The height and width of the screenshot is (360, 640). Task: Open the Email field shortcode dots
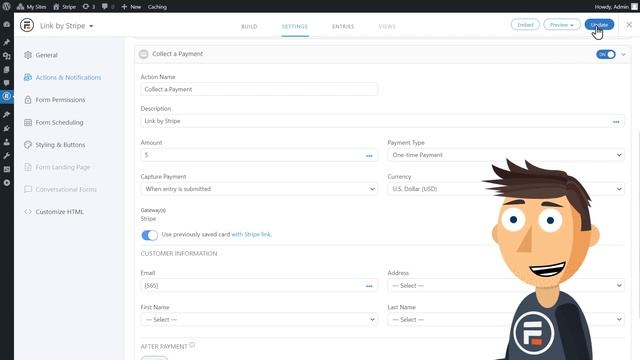(369, 286)
